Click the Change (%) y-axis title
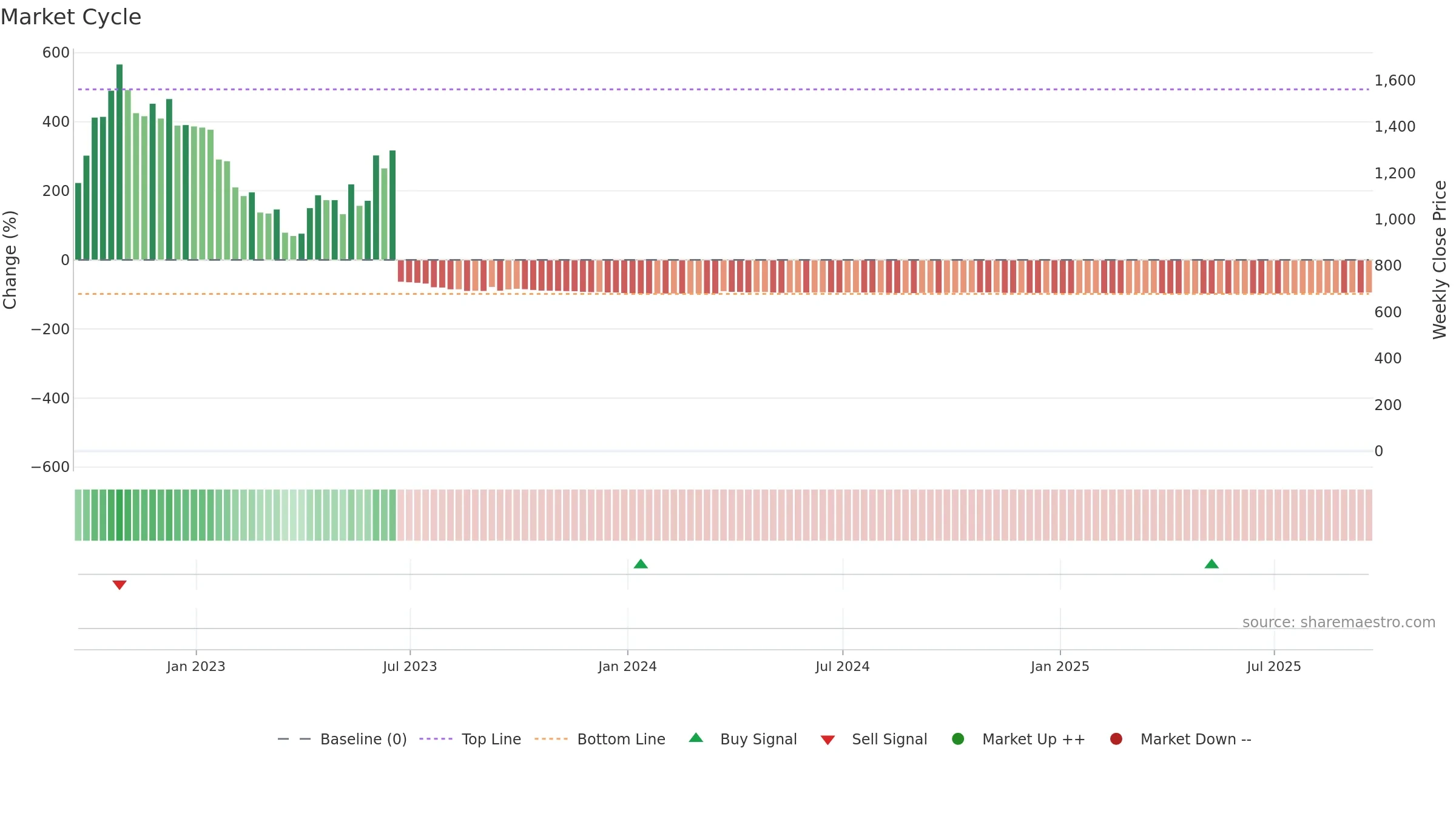Screen dimensions: 1456x819 coord(10,260)
